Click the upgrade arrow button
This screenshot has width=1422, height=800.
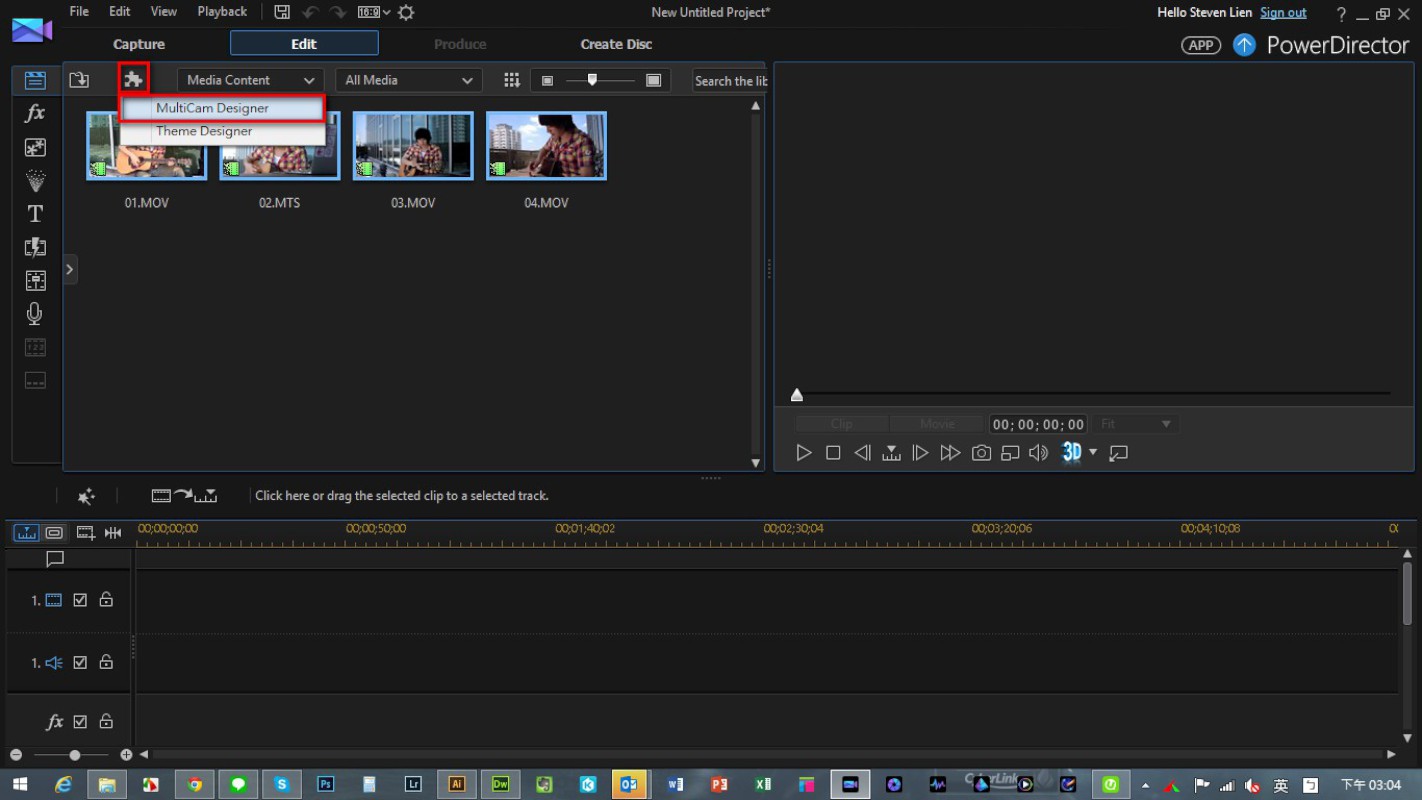click(x=1244, y=45)
